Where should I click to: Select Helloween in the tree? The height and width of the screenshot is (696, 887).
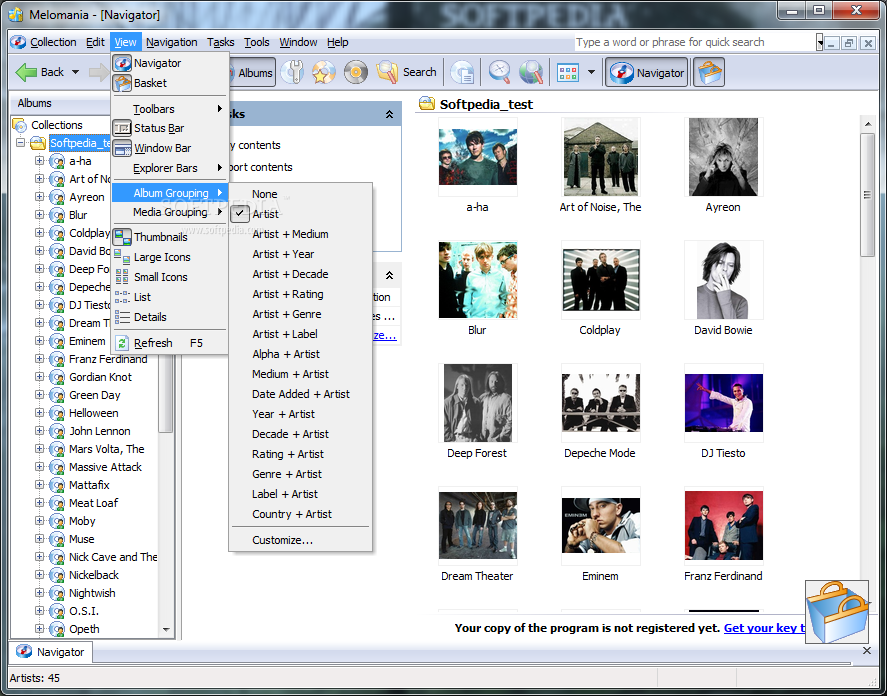pos(93,413)
